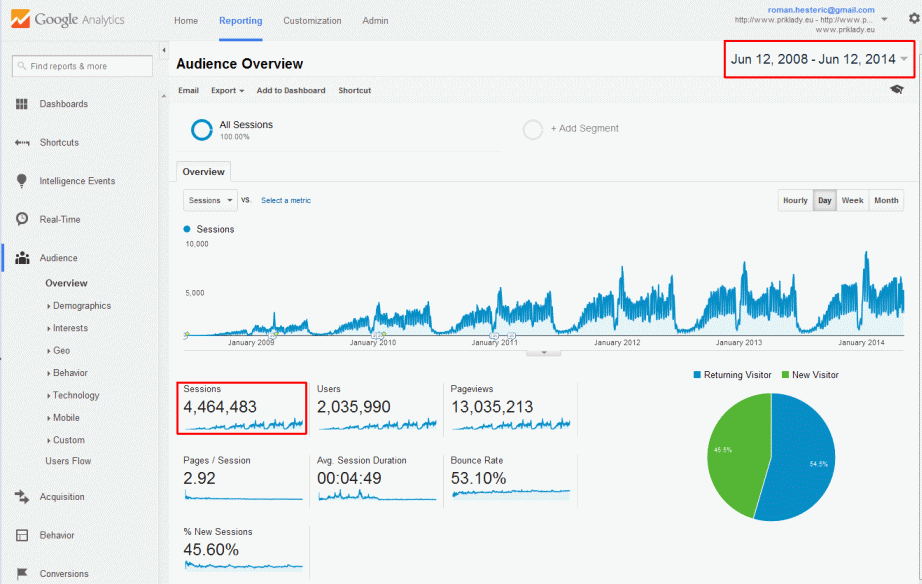Click the Add Segment empty circle
The image size is (922, 584).
coord(533,129)
